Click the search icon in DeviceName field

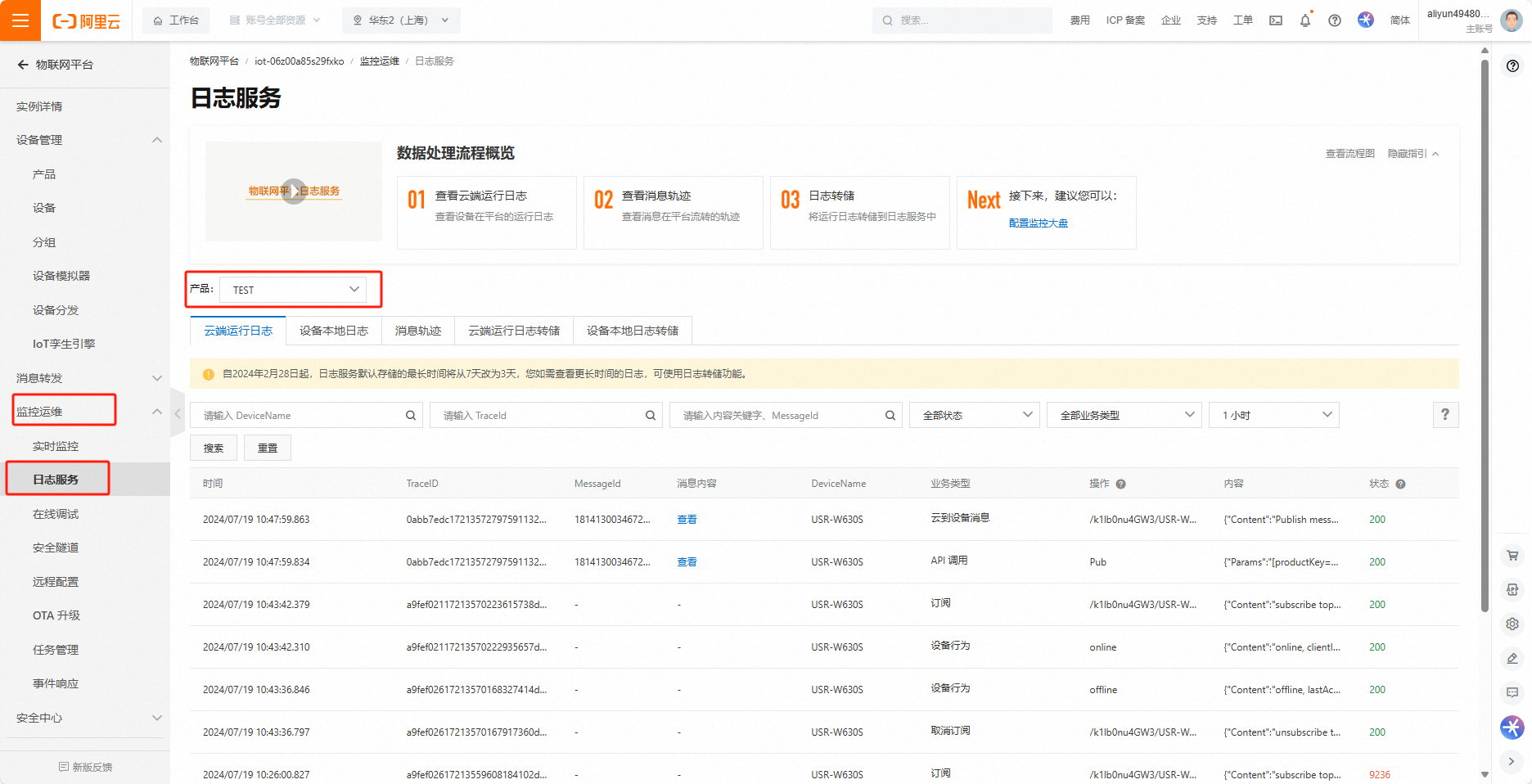pos(411,416)
